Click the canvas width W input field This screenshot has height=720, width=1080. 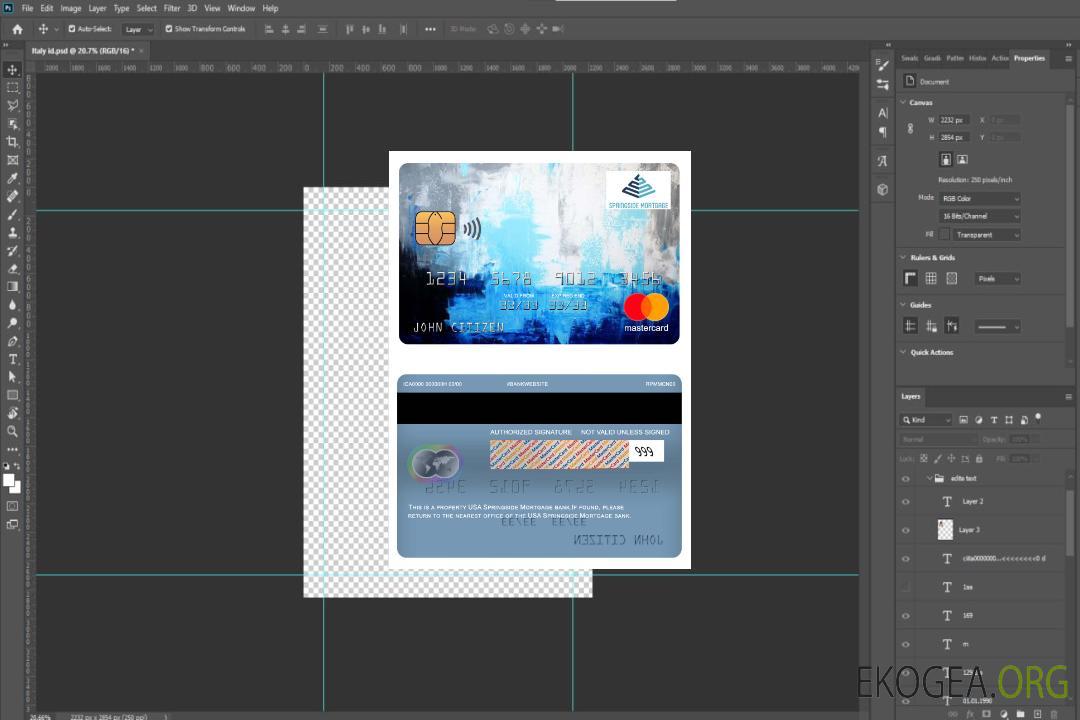(x=955, y=120)
